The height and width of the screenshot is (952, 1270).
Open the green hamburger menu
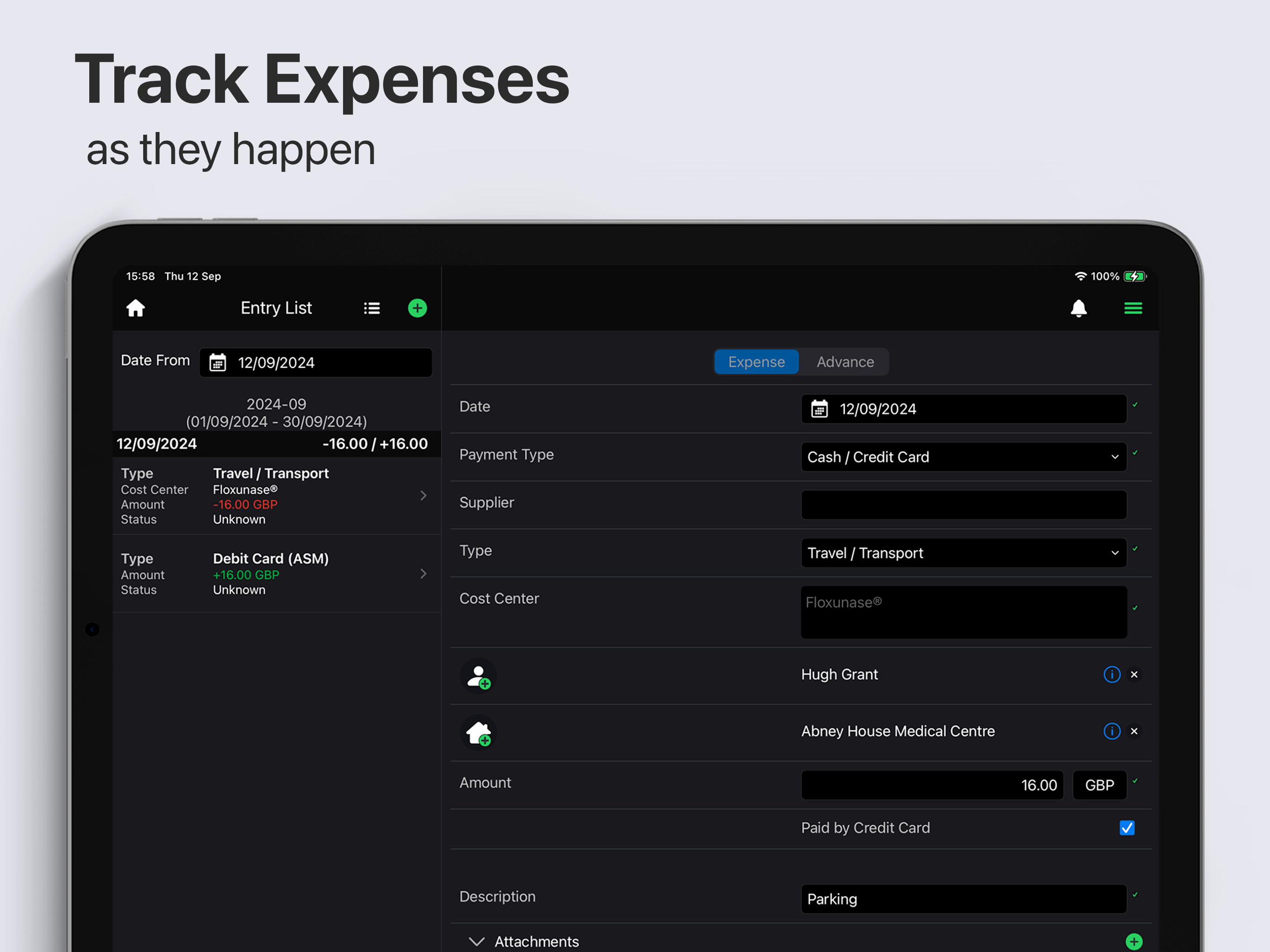pyautogui.click(x=1133, y=308)
